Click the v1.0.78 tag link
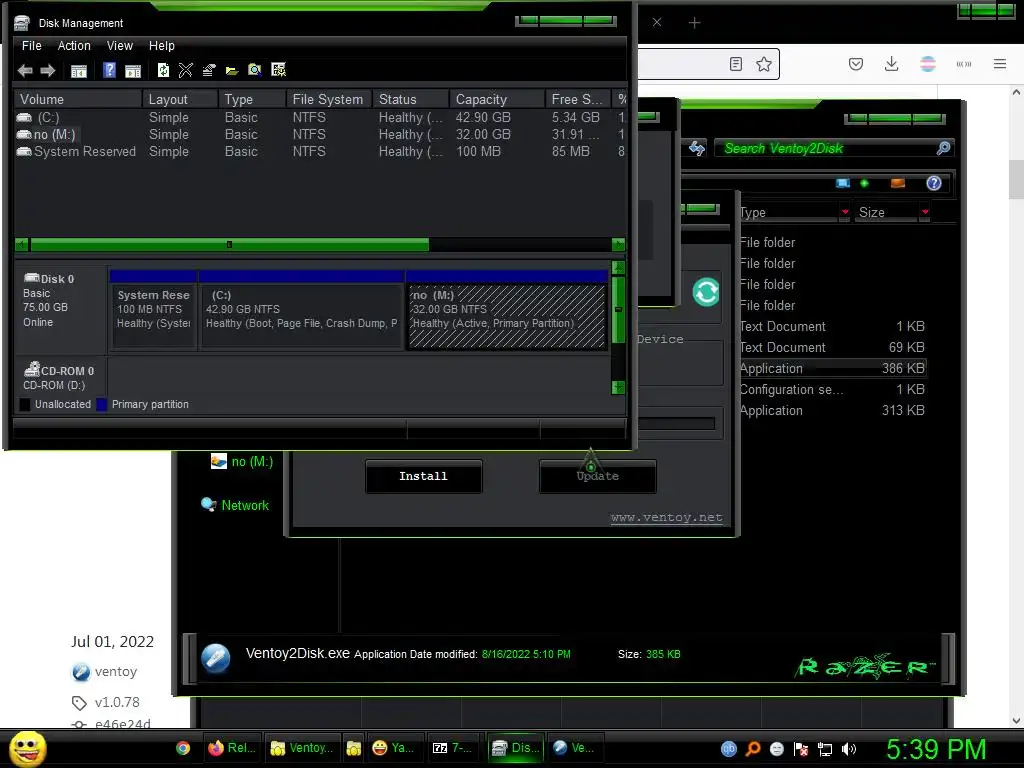1024x768 pixels. pyautogui.click(x=117, y=702)
